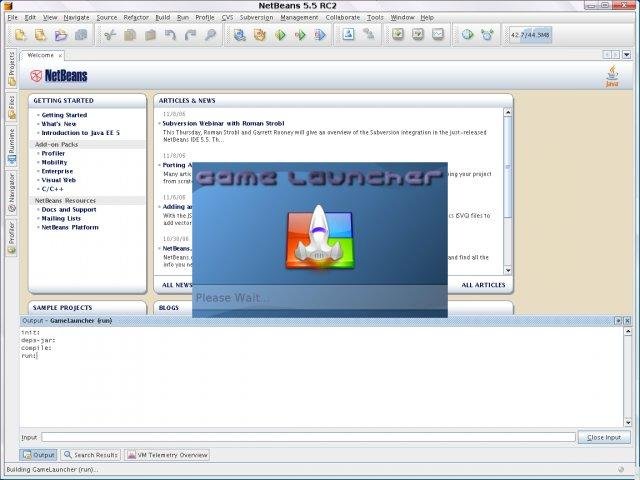The image size is (640, 480).
Task: Open the Refactor menu
Action: [136, 18]
